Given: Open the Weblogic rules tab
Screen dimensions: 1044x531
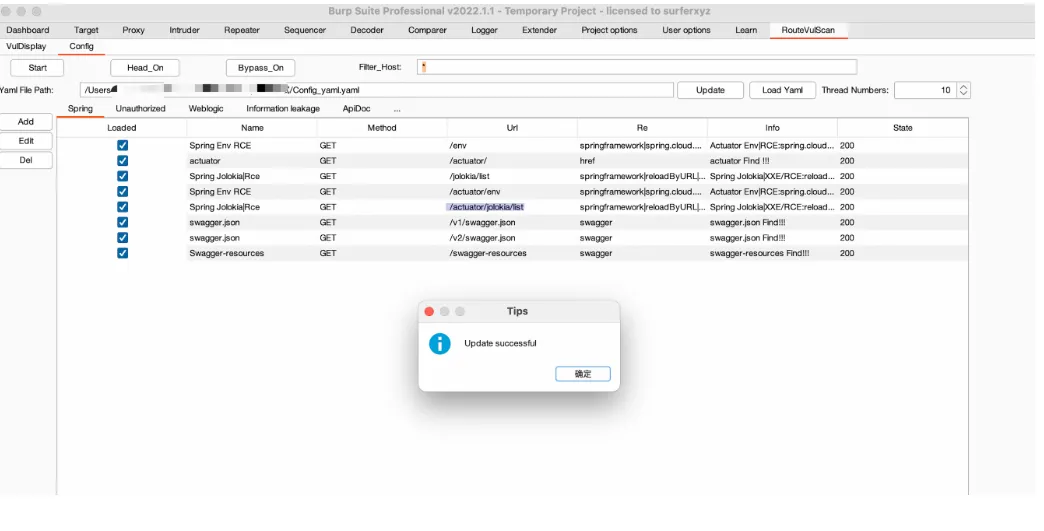Looking at the screenshot, I should [206, 108].
